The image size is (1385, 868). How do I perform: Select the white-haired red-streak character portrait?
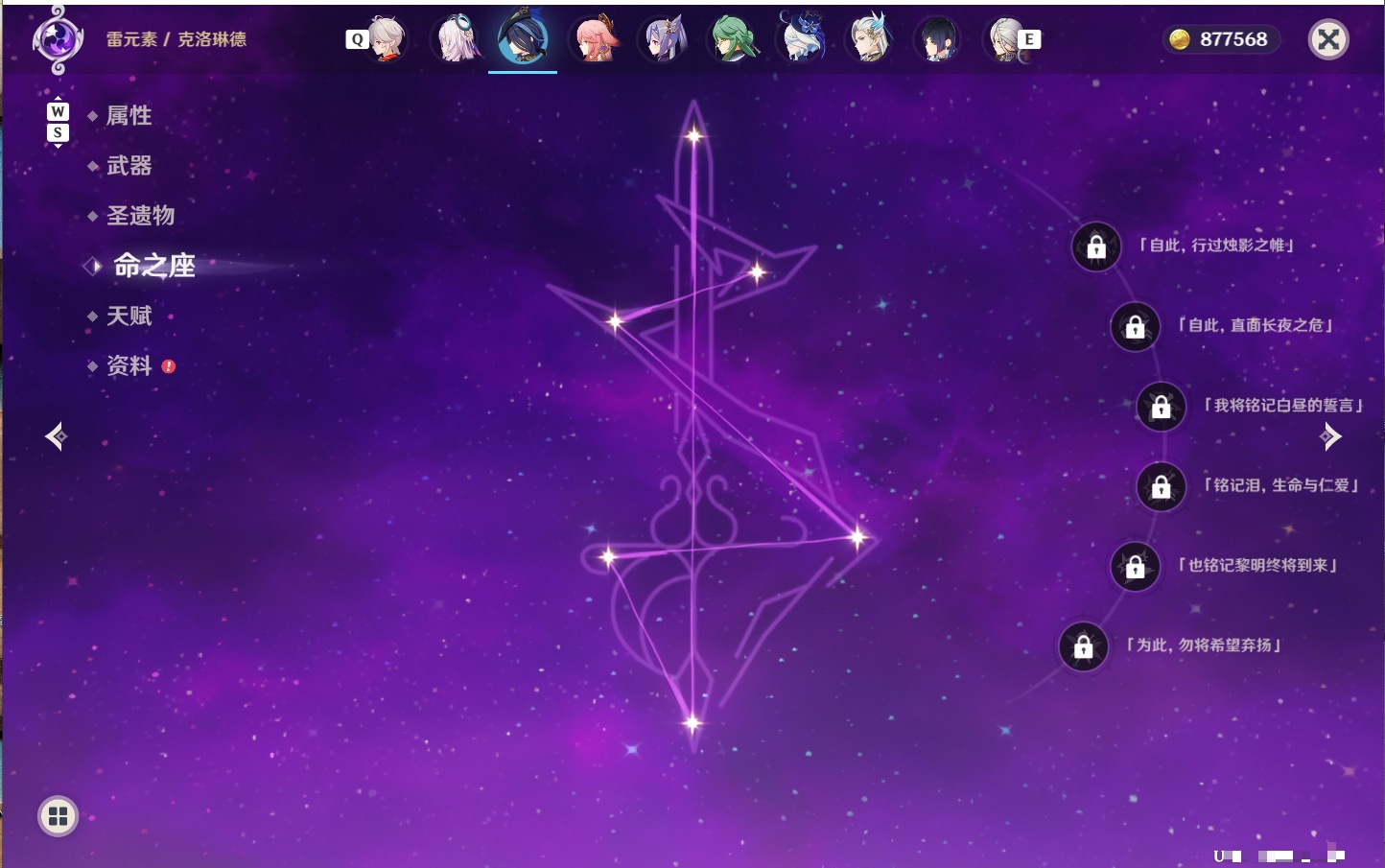[387, 39]
